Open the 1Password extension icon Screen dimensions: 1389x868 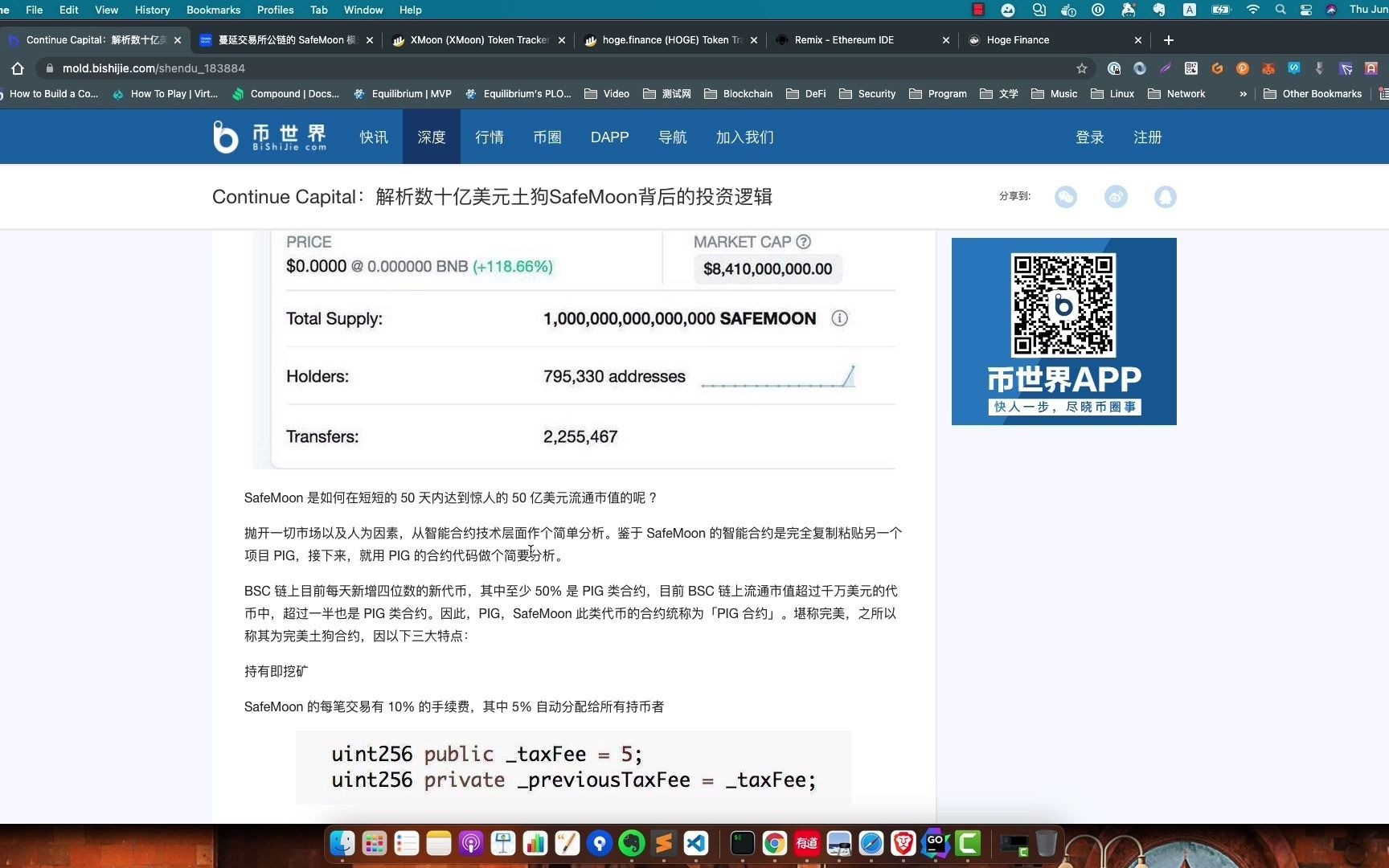pos(1114,68)
